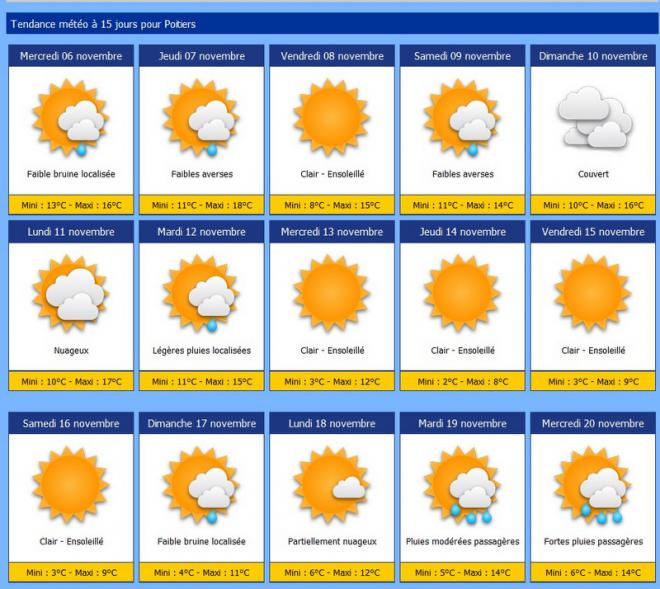The height and width of the screenshot is (589, 660).
Task: Click temperature bar 'Mini : 11°C - Maxi : 14°C'
Action: click(x=463, y=205)
